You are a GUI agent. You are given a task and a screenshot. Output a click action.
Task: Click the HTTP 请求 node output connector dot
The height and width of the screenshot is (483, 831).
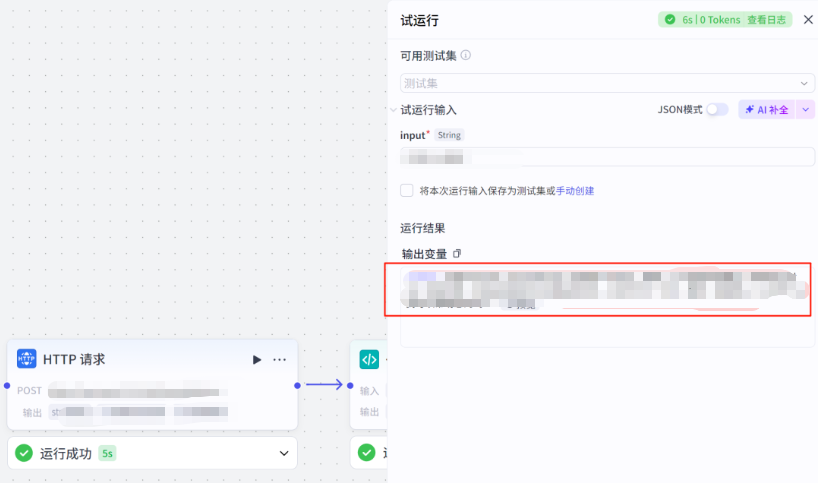pos(297,385)
